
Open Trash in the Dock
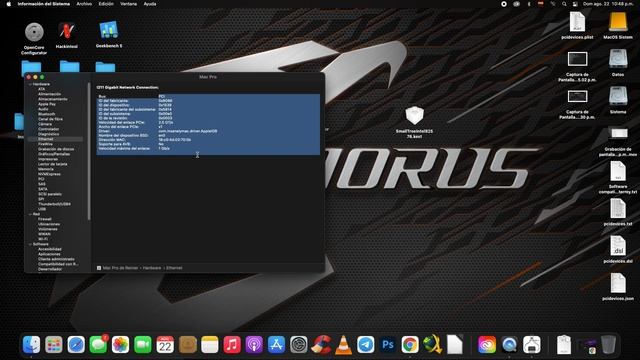click(x=608, y=345)
